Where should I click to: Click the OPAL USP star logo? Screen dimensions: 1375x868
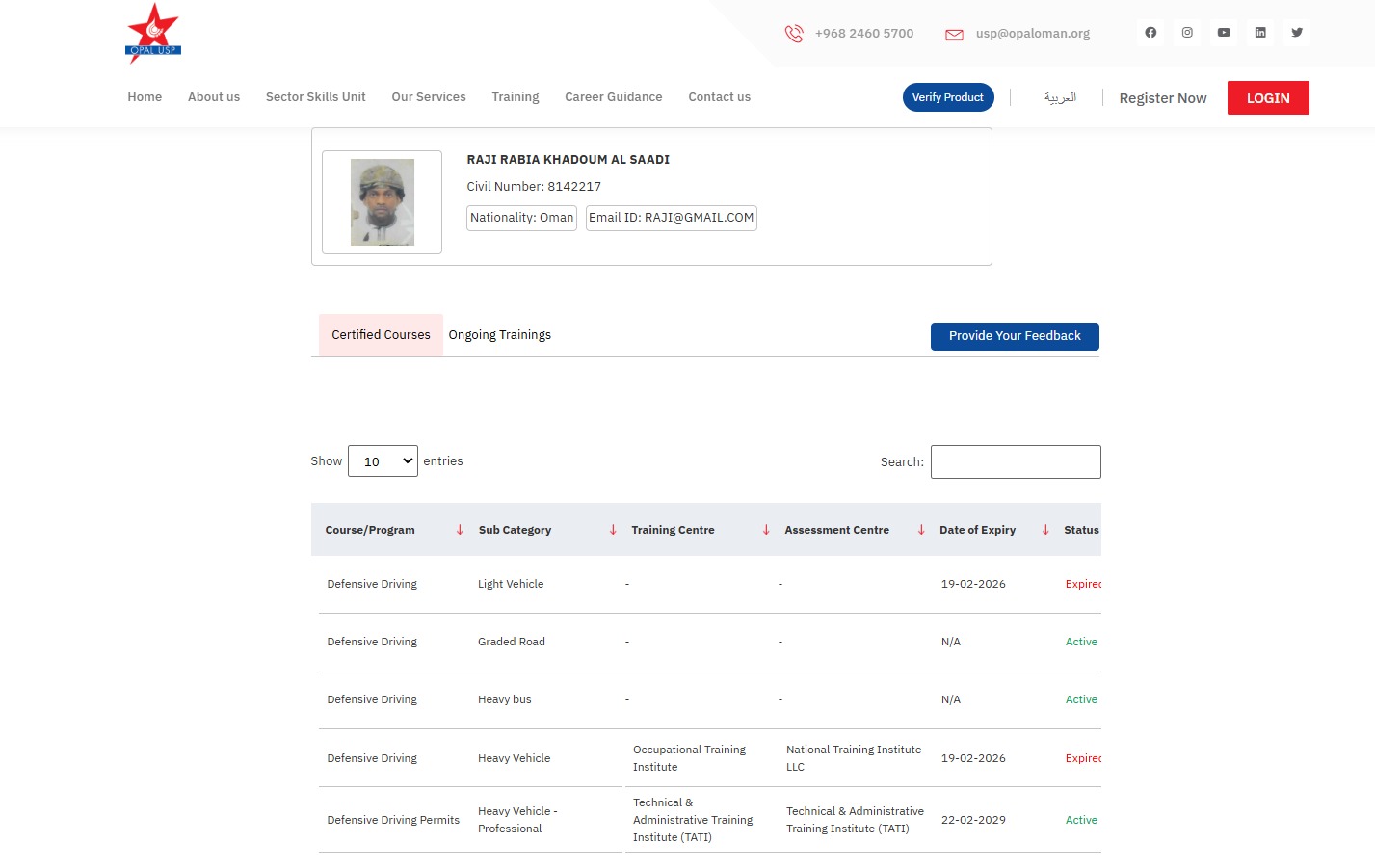[153, 33]
